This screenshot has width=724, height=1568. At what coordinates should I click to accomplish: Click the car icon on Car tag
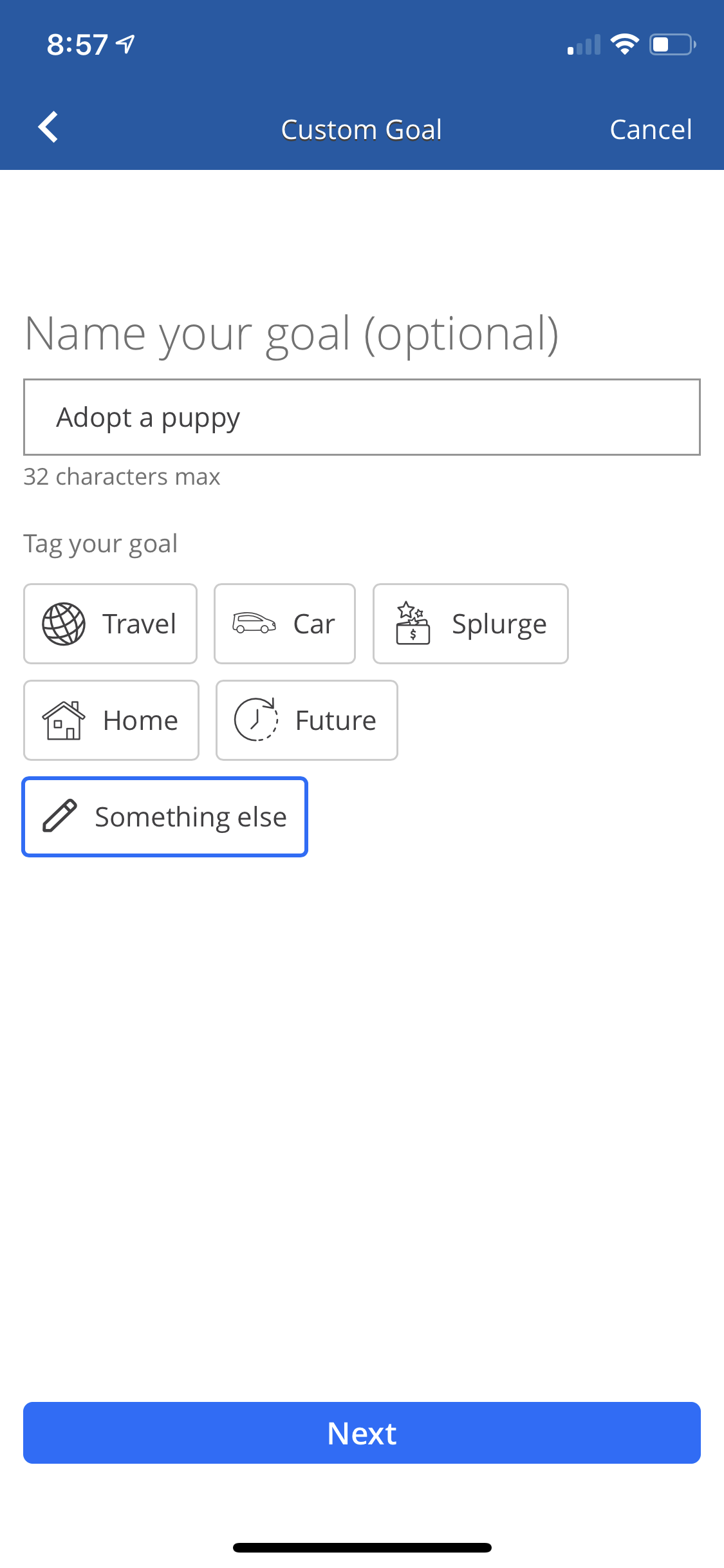[254, 623]
